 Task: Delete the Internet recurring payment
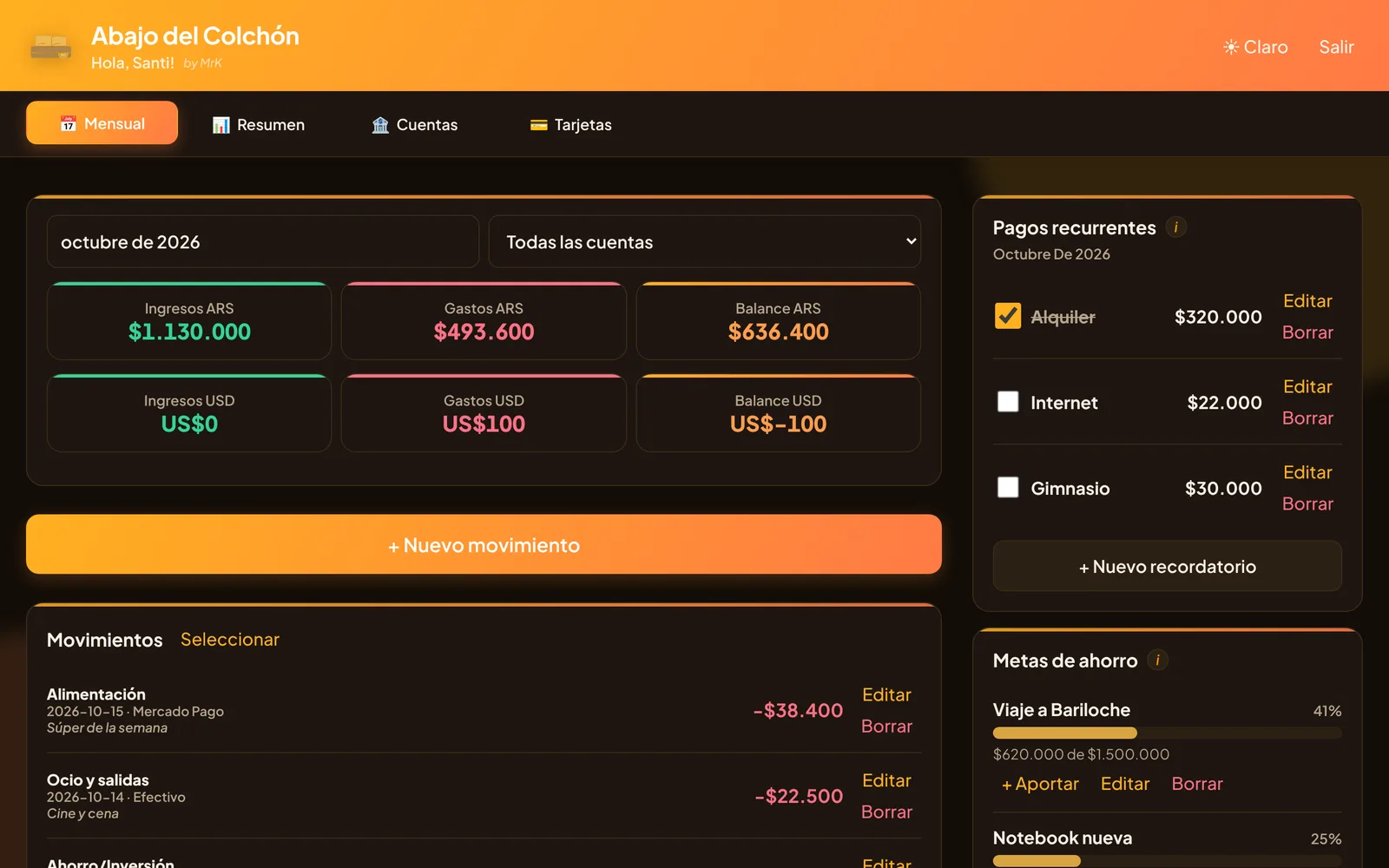coord(1307,418)
